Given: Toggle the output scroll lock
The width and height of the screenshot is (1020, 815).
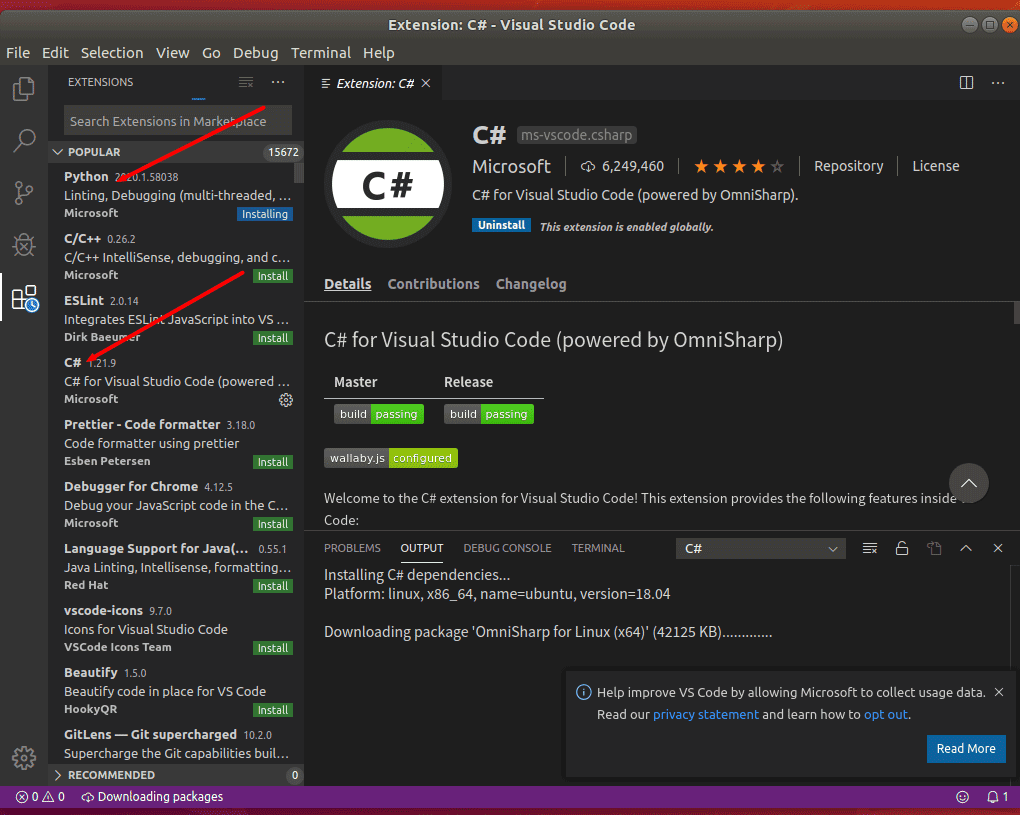Looking at the screenshot, I should tap(902, 548).
